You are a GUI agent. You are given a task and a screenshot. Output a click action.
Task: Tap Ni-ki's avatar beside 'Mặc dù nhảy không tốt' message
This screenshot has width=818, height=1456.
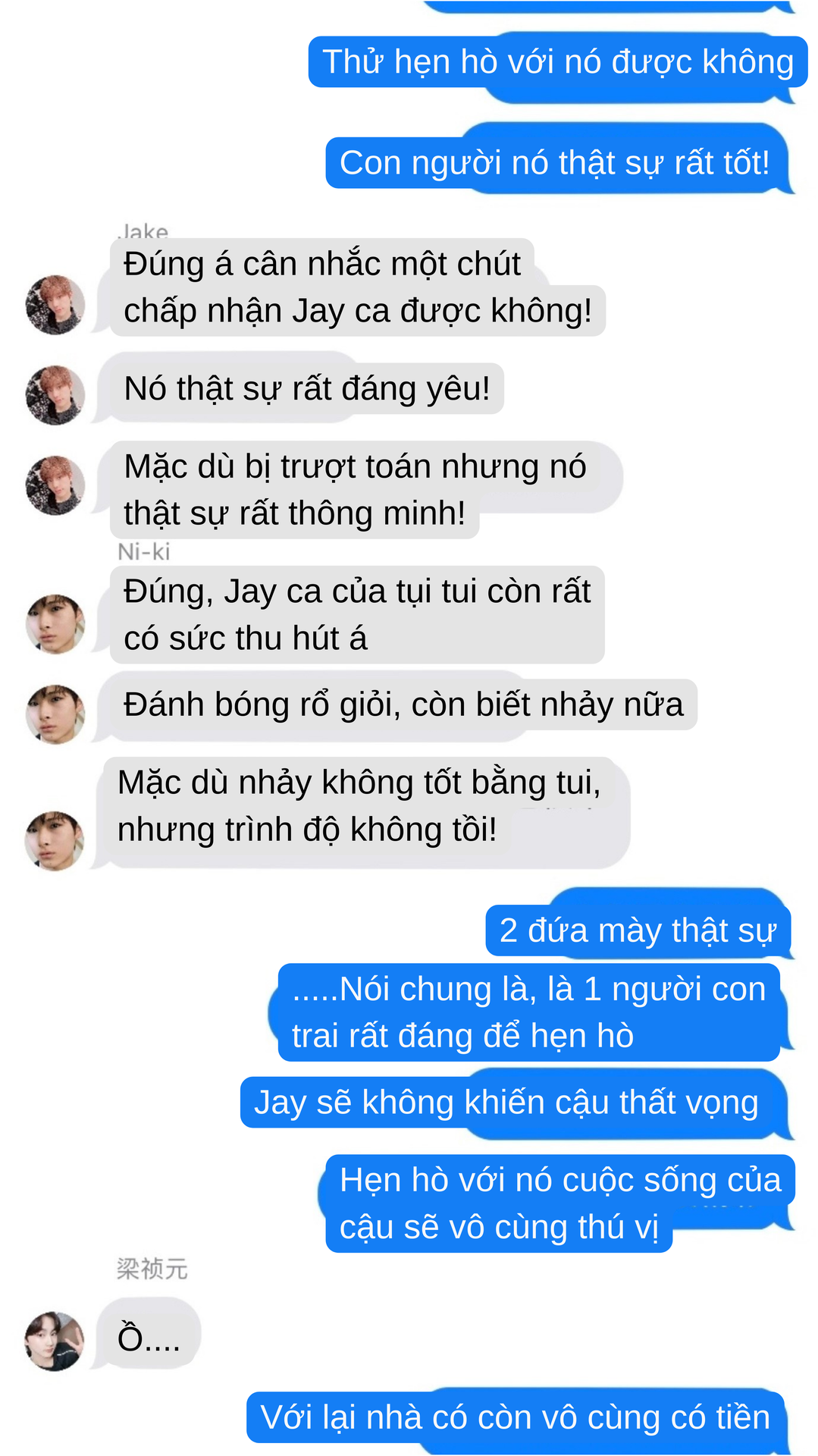tap(55, 841)
